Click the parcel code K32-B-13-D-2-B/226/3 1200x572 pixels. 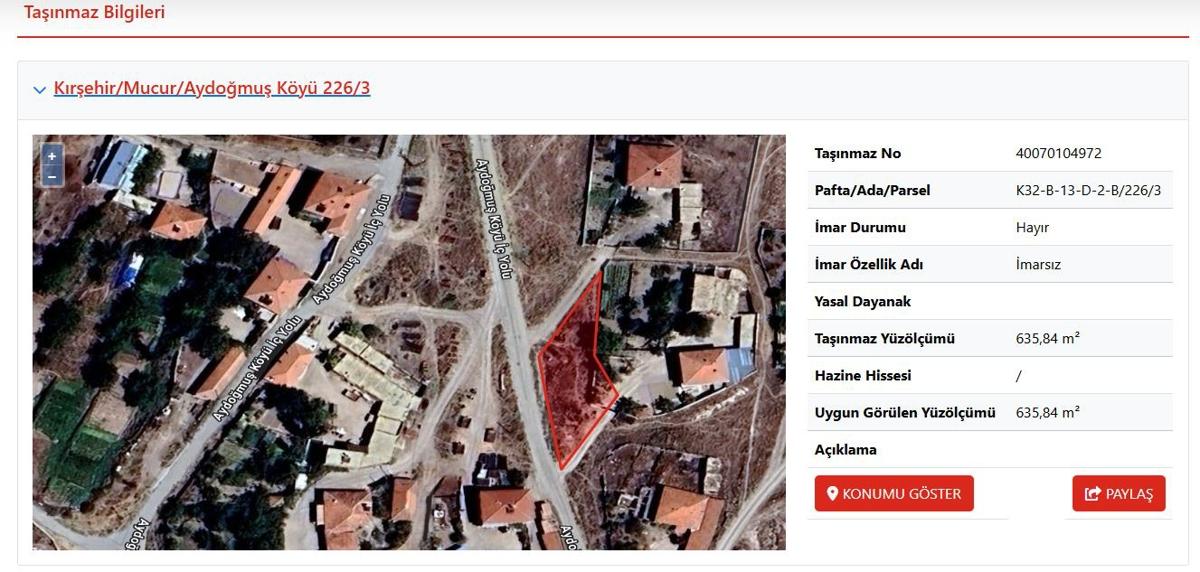tap(1088, 190)
